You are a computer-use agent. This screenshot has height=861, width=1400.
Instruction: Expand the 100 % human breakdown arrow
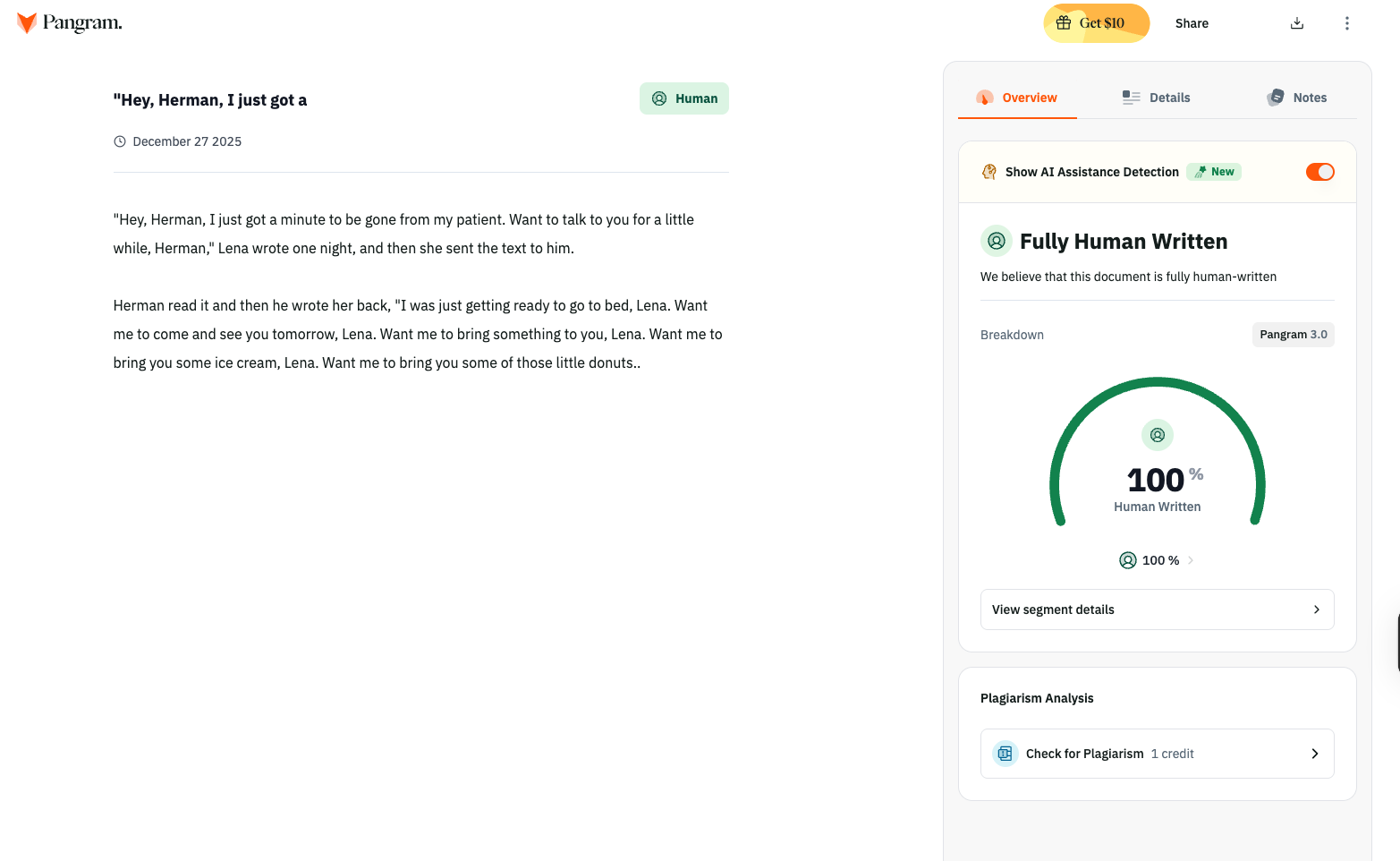[1191, 560]
